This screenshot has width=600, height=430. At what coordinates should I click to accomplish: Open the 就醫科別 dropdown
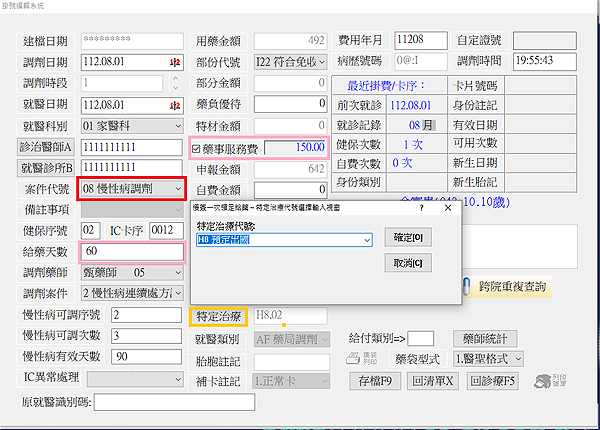[178, 126]
